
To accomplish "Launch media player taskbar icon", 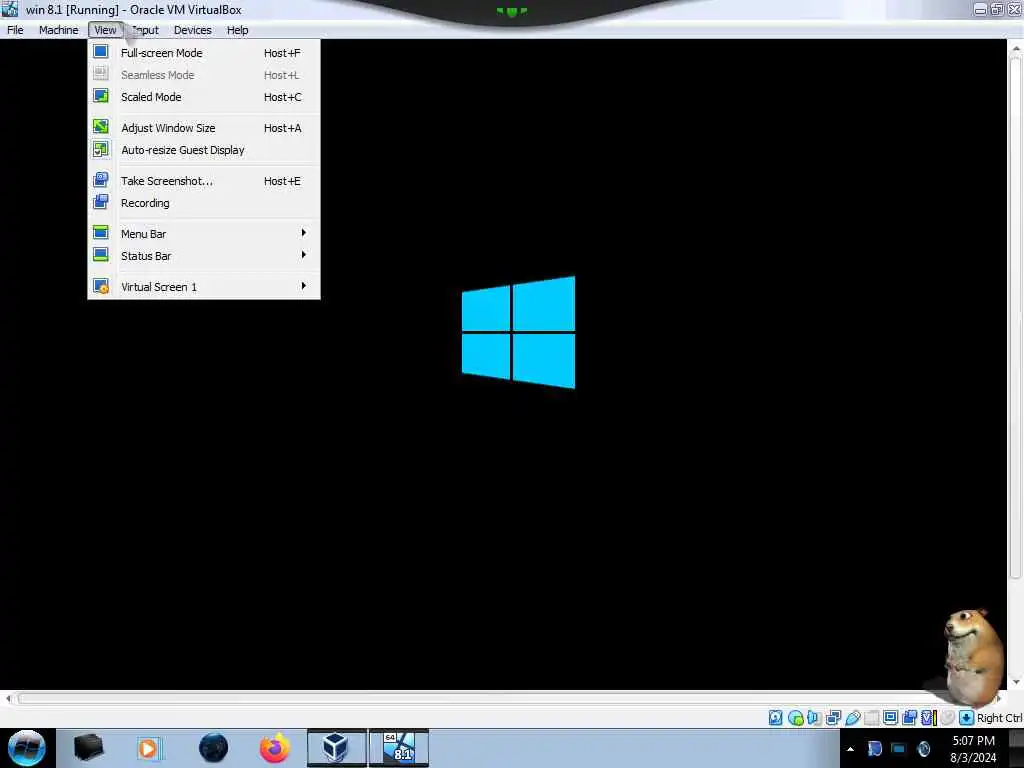I will [x=148, y=748].
